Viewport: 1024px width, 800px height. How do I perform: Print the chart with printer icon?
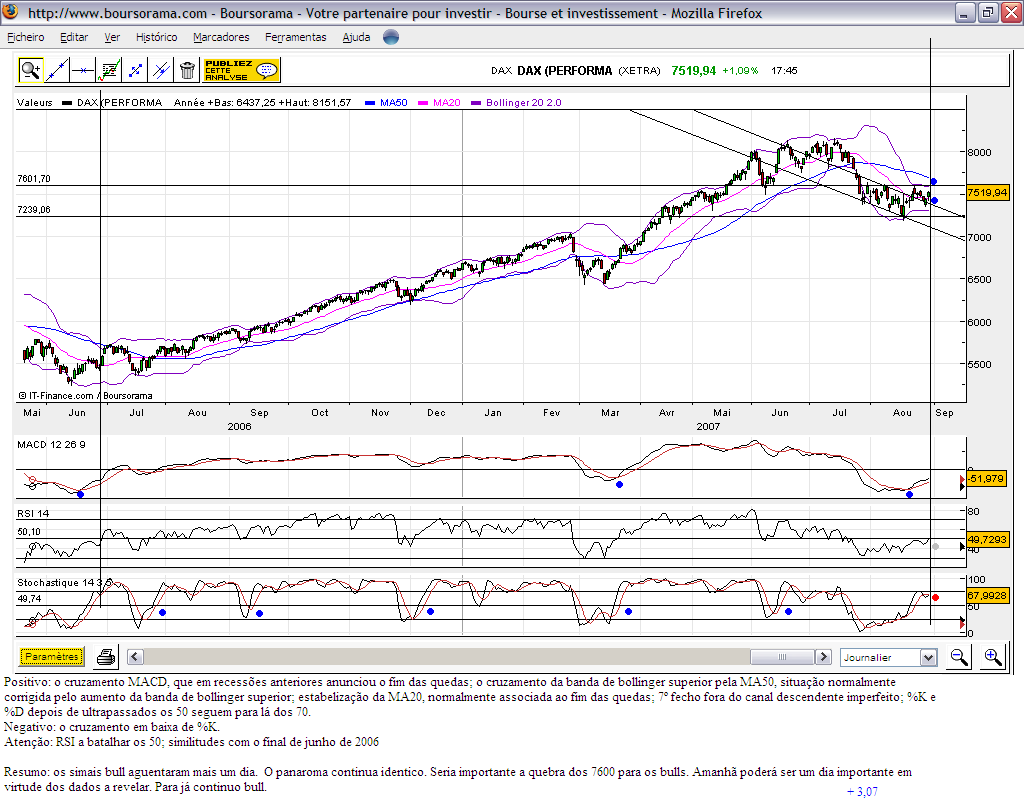pyautogui.click(x=106, y=657)
